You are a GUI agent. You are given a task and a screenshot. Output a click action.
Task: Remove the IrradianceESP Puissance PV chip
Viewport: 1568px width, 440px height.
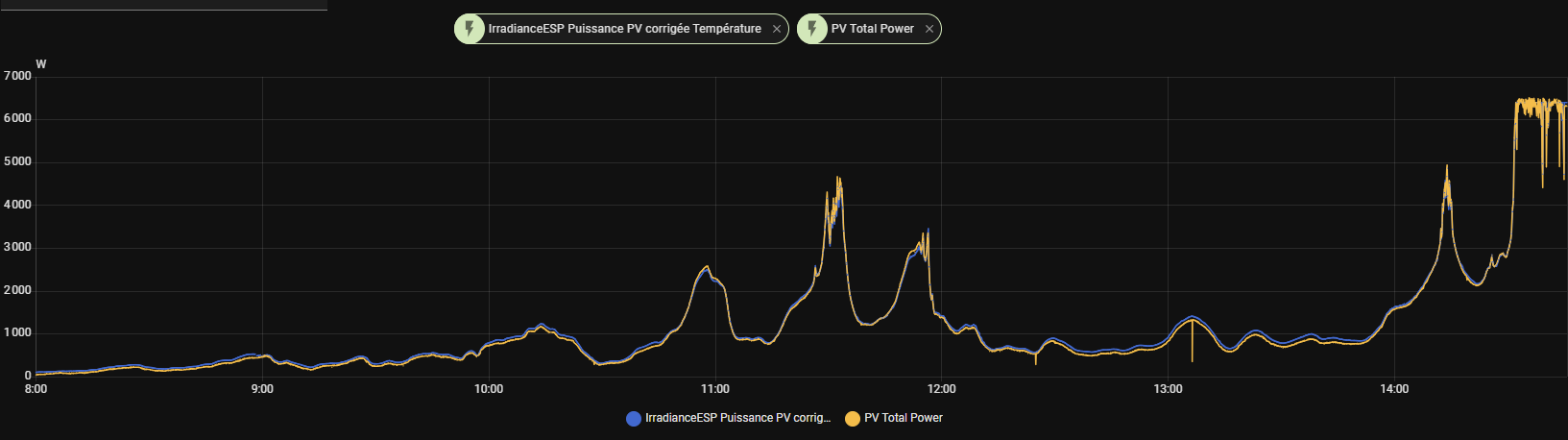(x=777, y=30)
